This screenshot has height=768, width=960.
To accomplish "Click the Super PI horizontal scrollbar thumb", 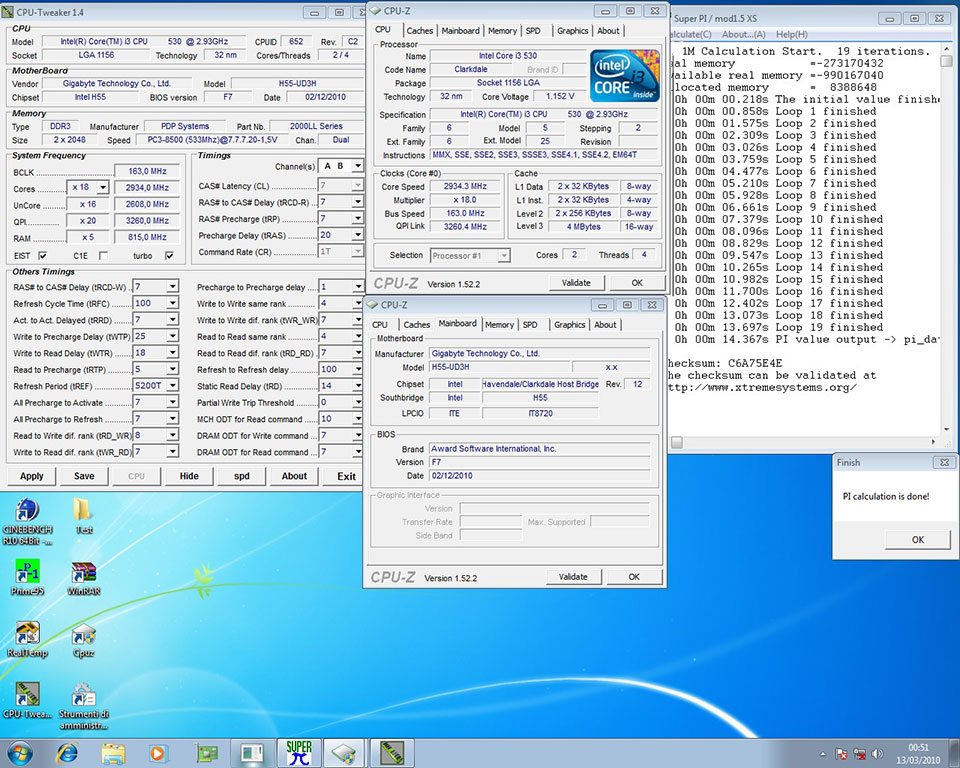I will (677, 442).
